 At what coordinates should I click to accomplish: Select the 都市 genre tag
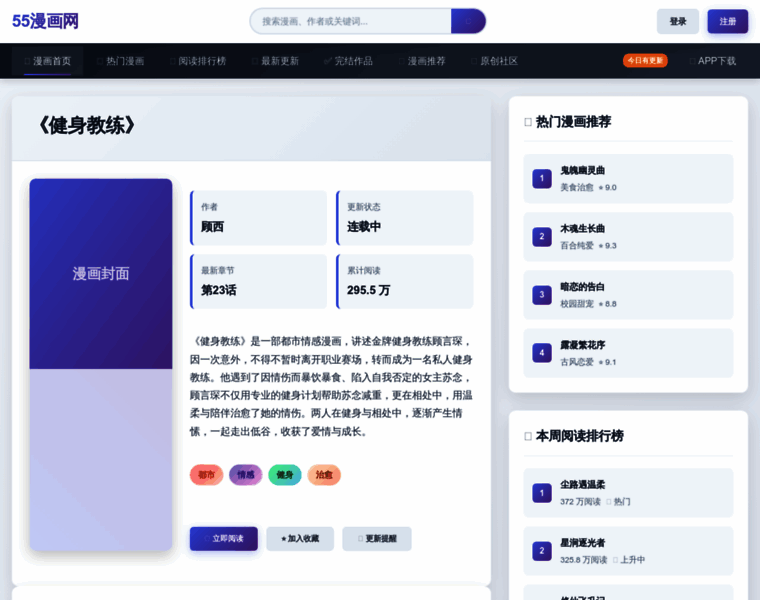(x=206, y=475)
